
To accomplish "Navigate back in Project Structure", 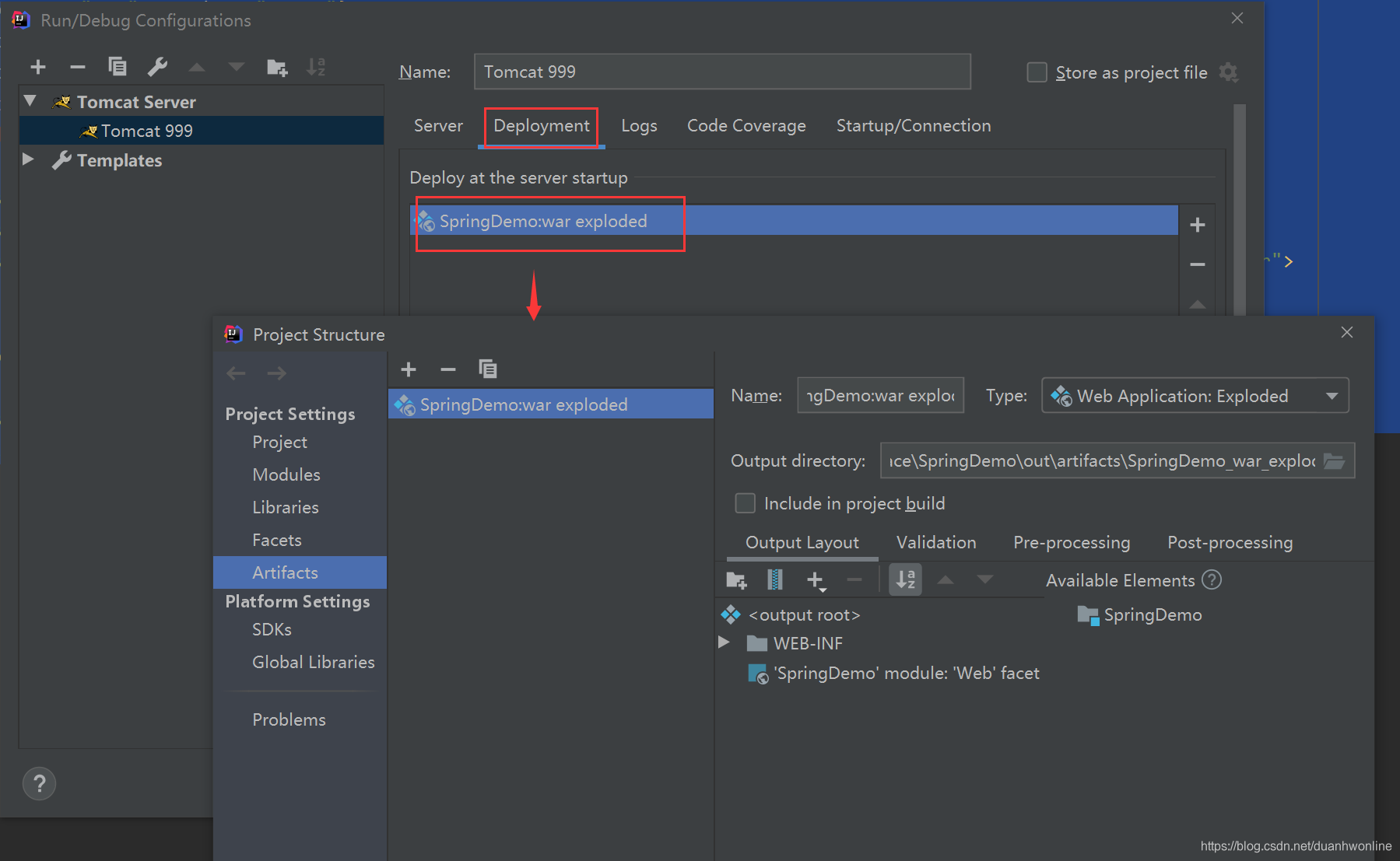I will click(237, 373).
